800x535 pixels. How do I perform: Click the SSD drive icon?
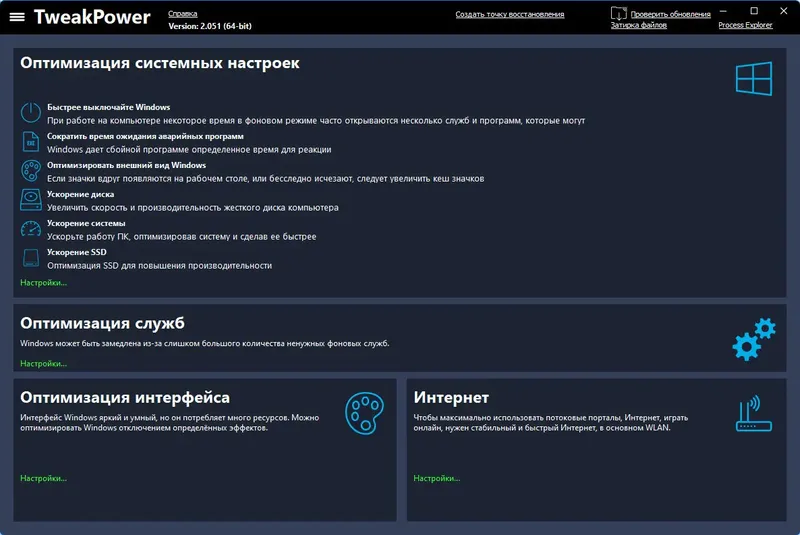[31, 258]
